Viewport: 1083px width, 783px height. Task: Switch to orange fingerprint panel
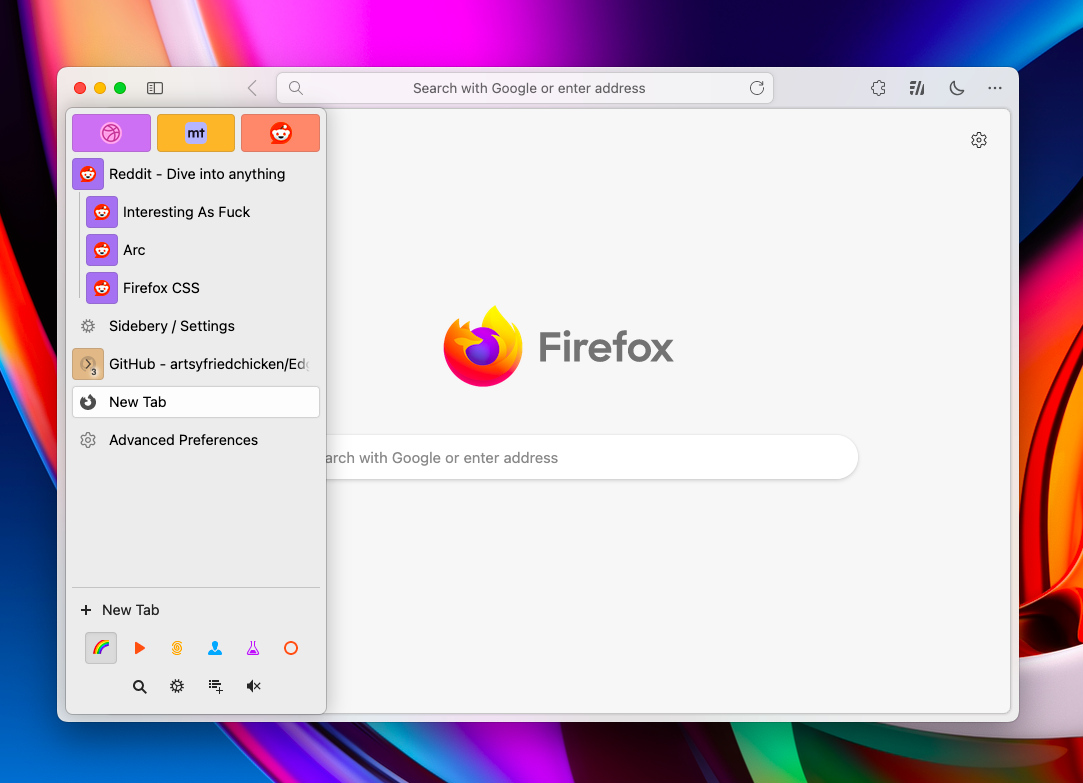(177, 648)
